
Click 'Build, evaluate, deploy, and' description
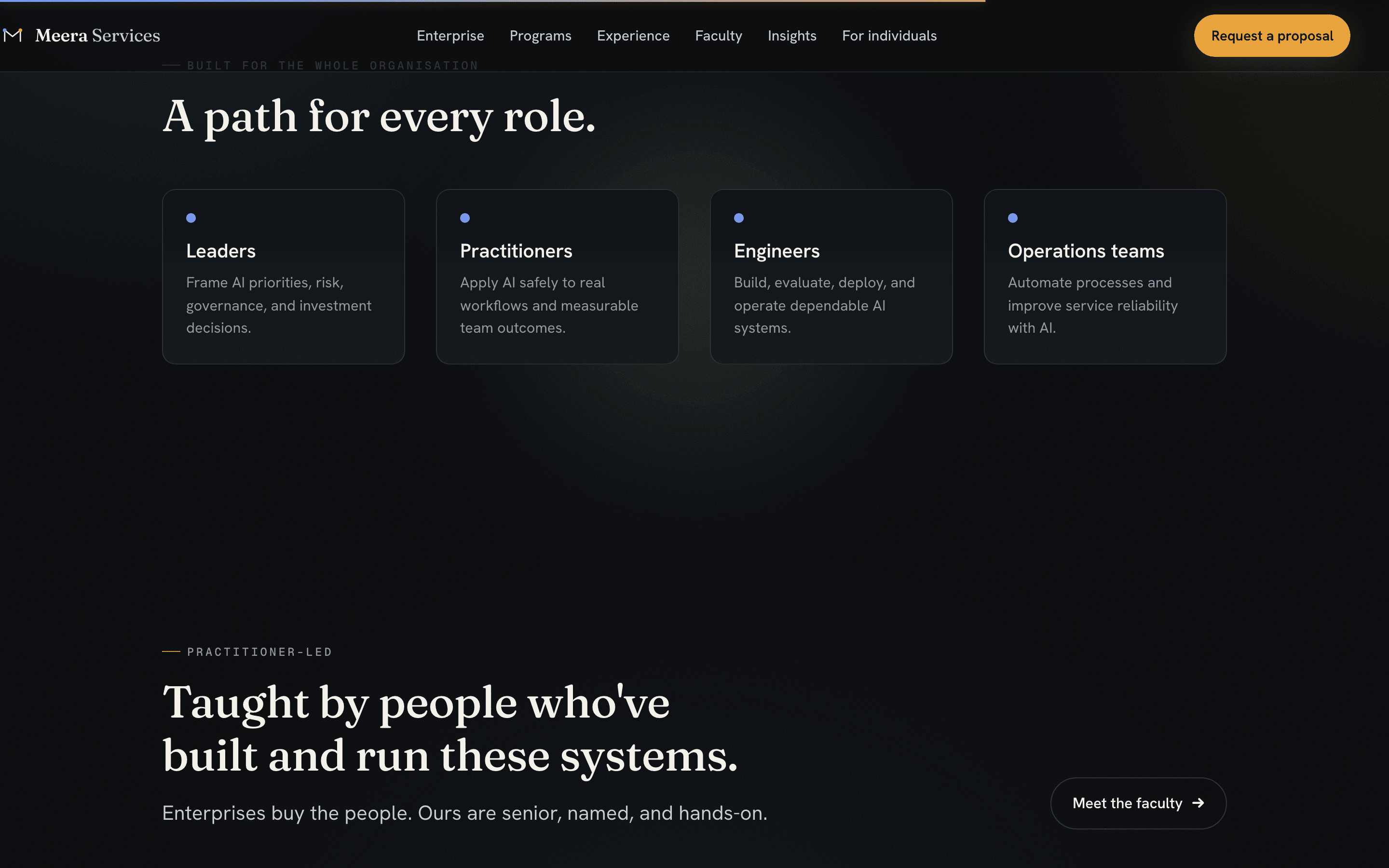[x=824, y=305]
